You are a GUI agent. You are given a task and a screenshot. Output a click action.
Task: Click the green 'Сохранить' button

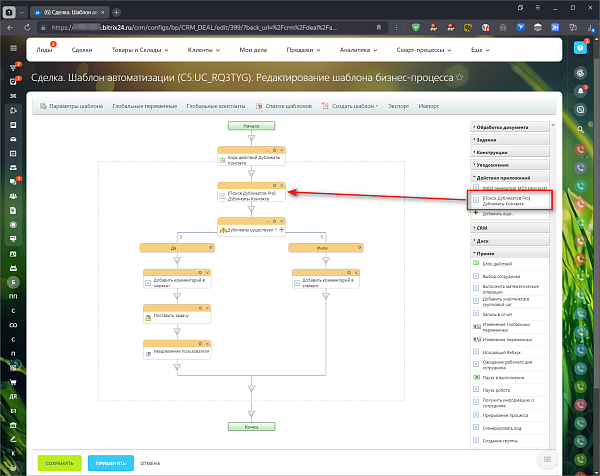tap(60, 463)
